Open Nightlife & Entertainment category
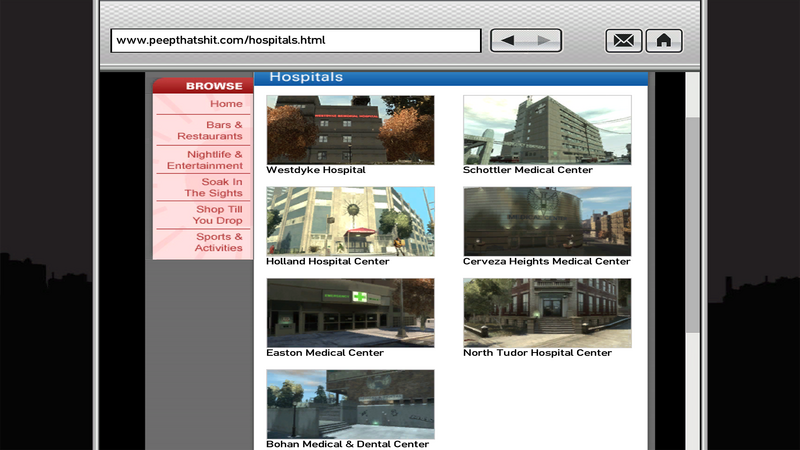 (205, 160)
